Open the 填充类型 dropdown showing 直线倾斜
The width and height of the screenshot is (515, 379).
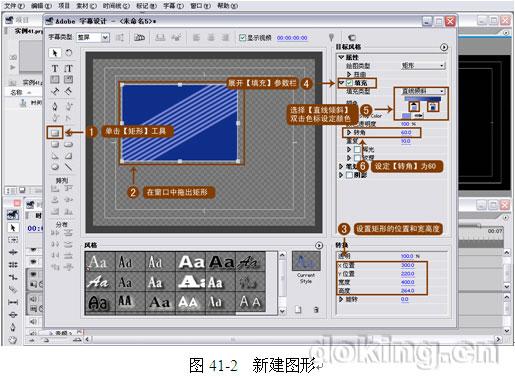[423, 91]
